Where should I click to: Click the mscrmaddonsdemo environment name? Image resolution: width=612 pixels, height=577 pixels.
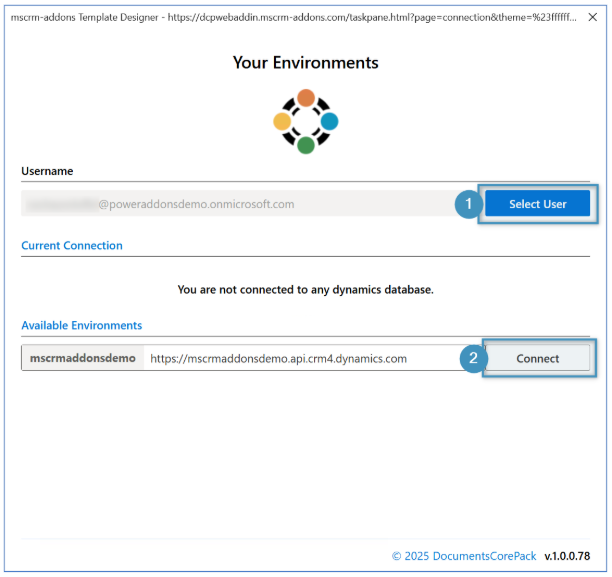[83, 358]
